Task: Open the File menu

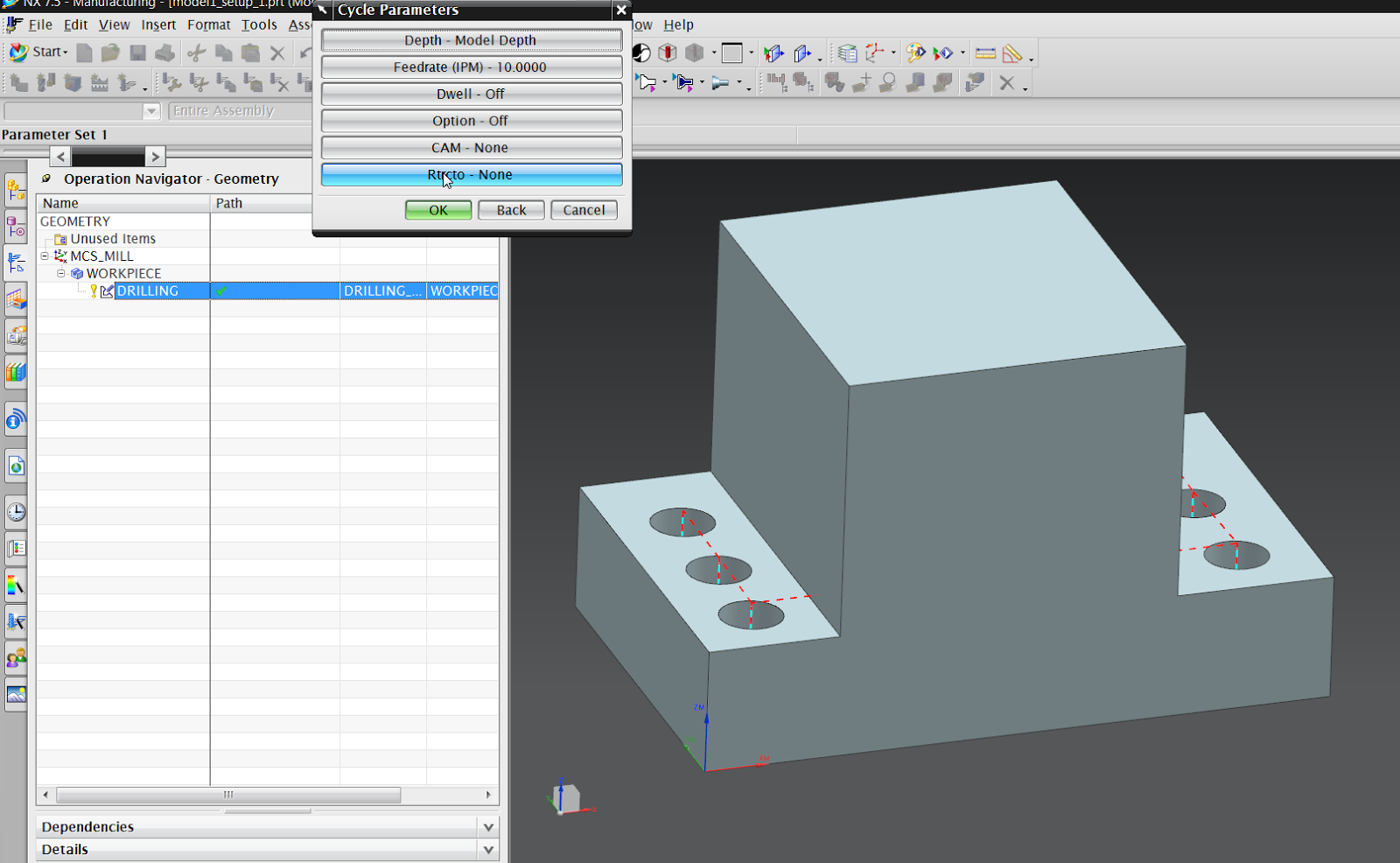Action: (x=40, y=25)
